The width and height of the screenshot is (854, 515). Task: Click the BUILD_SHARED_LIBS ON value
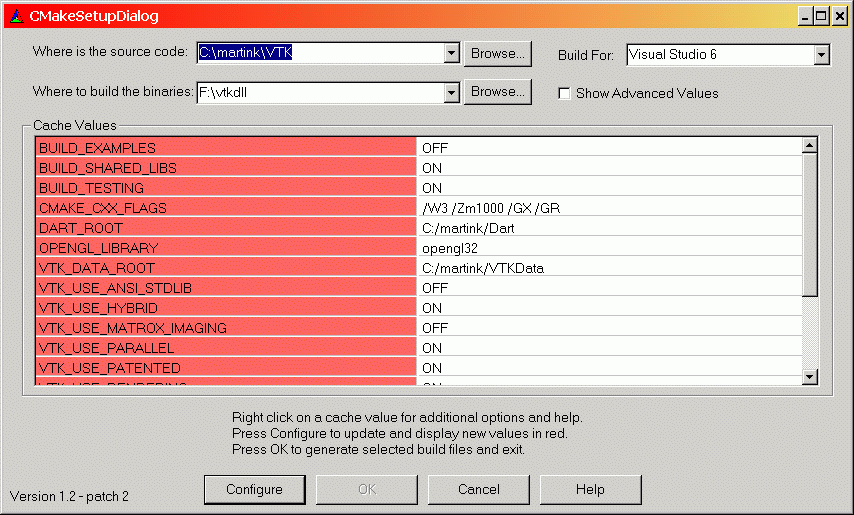(x=609, y=168)
